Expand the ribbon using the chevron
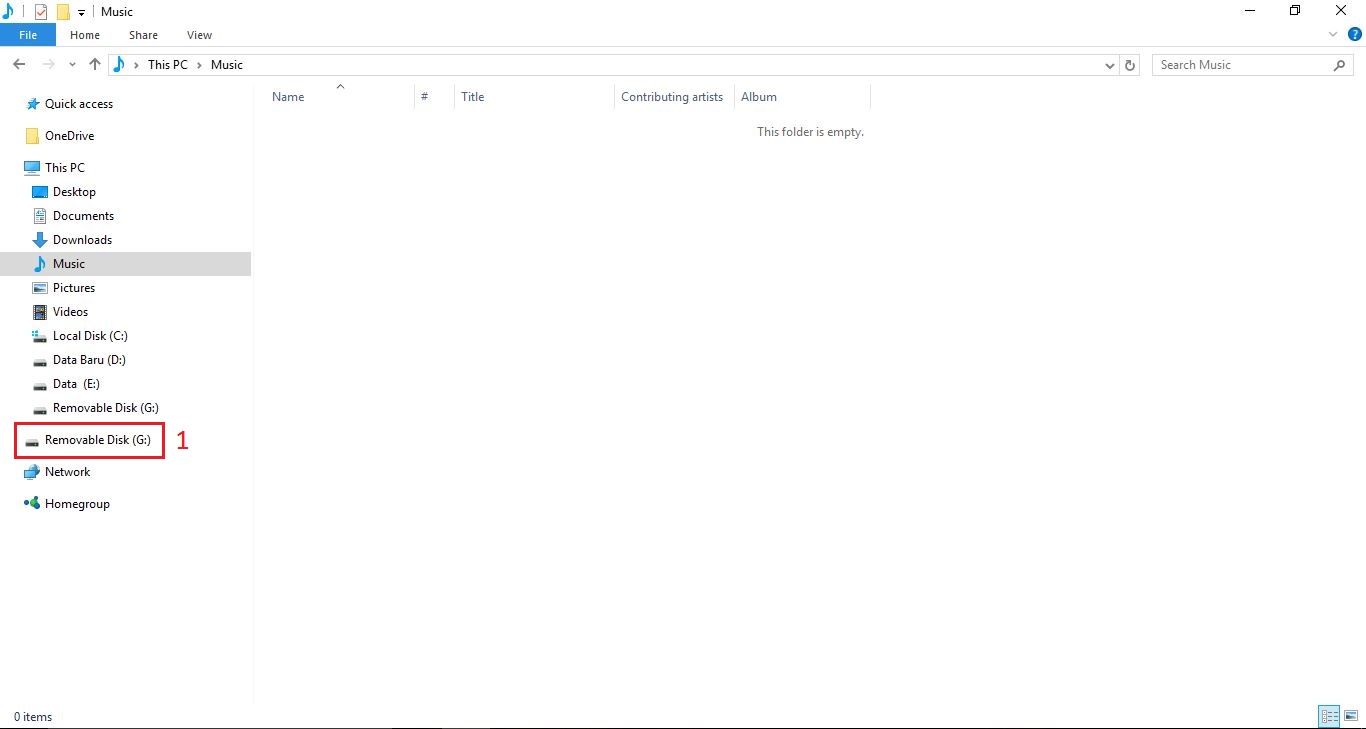1366x729 pixels. point(1333,34)
